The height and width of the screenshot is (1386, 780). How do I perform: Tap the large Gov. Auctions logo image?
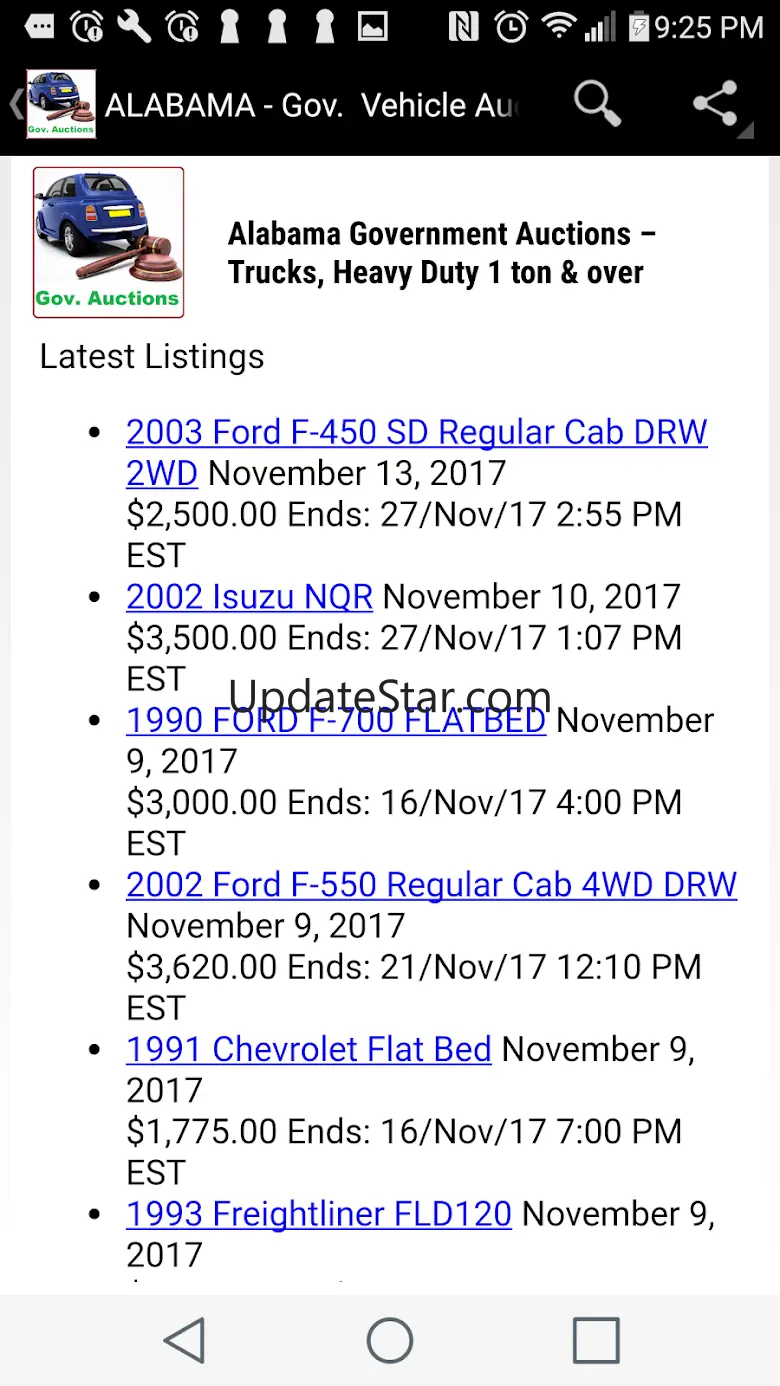click(x=109, y=243)
